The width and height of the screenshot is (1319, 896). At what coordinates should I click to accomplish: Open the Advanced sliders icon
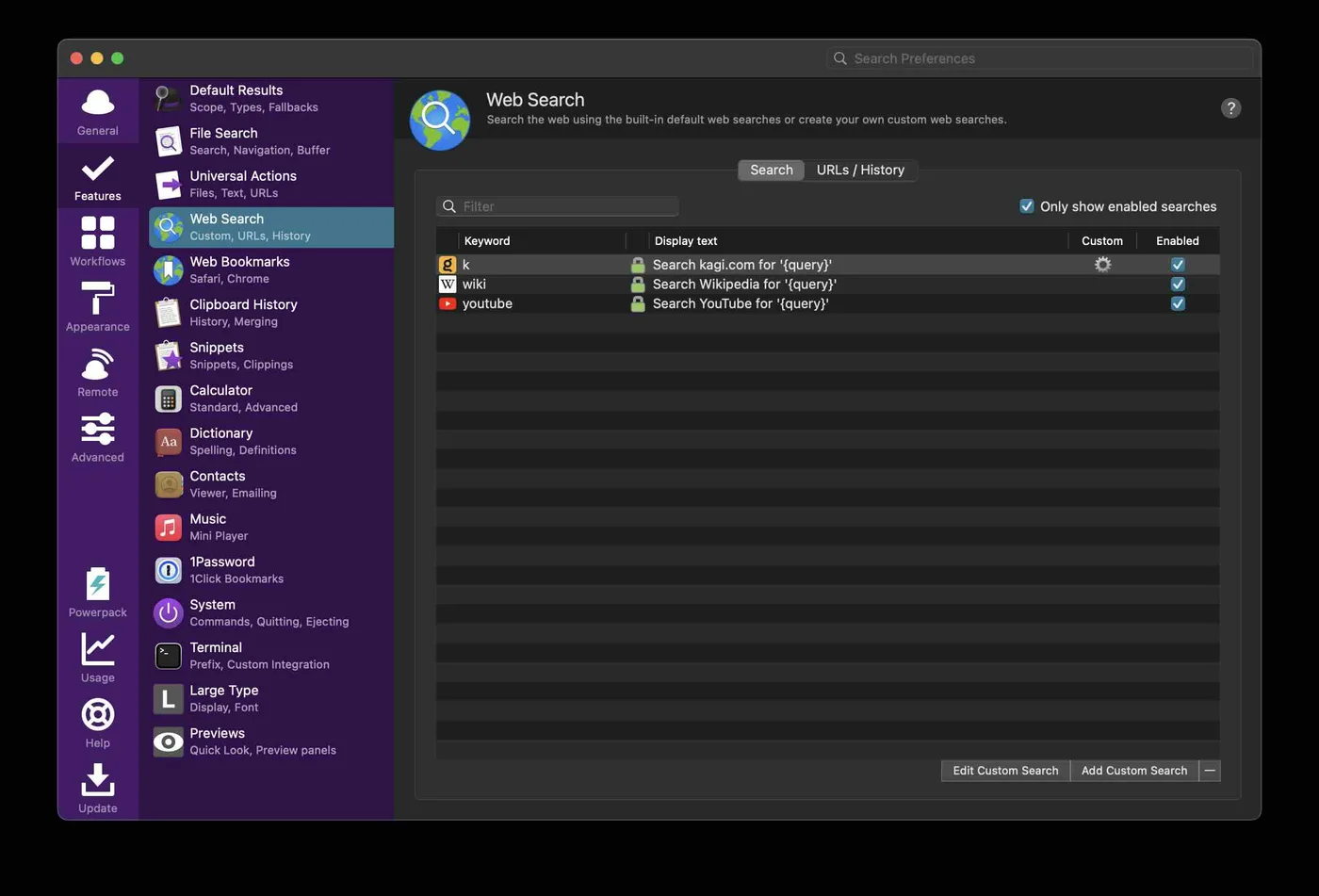pos(98,430)
